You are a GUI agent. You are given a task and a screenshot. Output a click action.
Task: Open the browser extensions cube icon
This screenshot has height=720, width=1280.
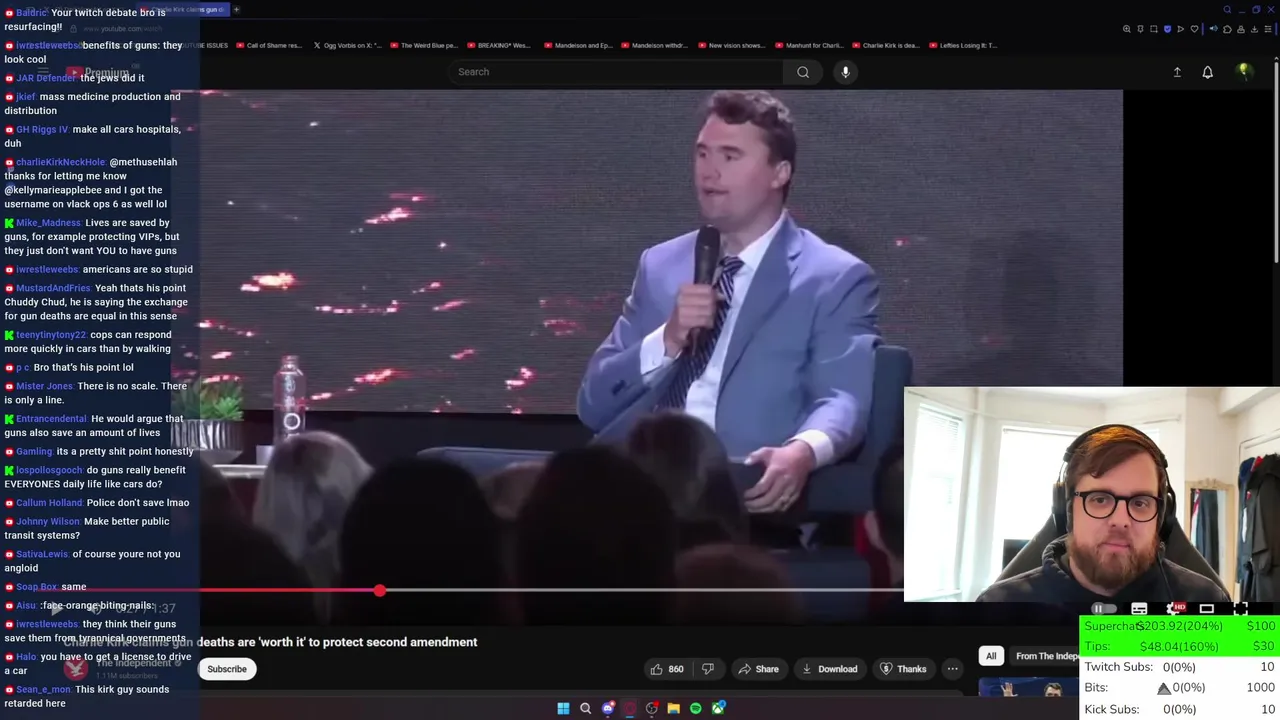point(1227,29)
